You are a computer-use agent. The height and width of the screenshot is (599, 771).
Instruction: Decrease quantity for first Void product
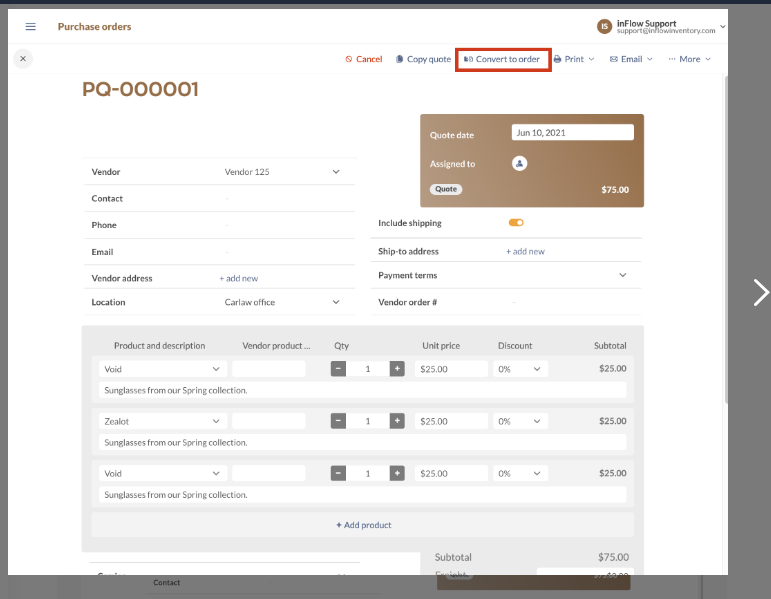click(x=338, y=369)
